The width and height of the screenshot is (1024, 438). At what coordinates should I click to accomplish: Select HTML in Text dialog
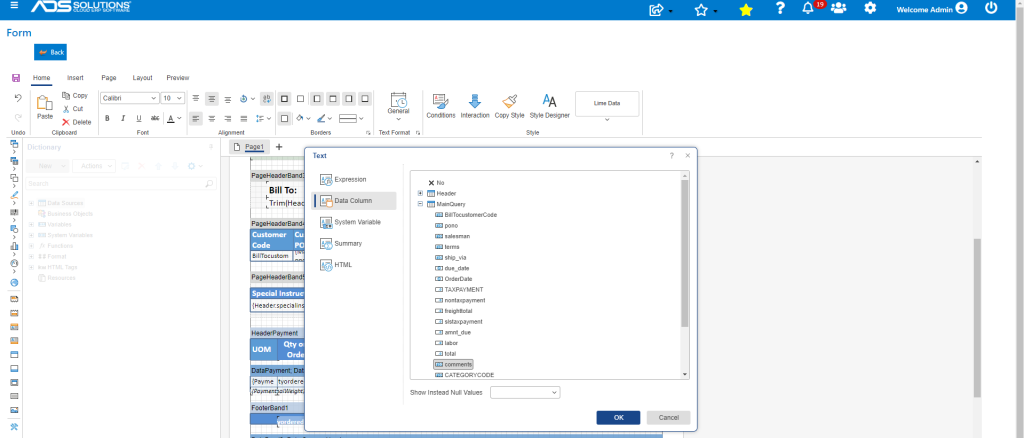click(x=355, y=265)
